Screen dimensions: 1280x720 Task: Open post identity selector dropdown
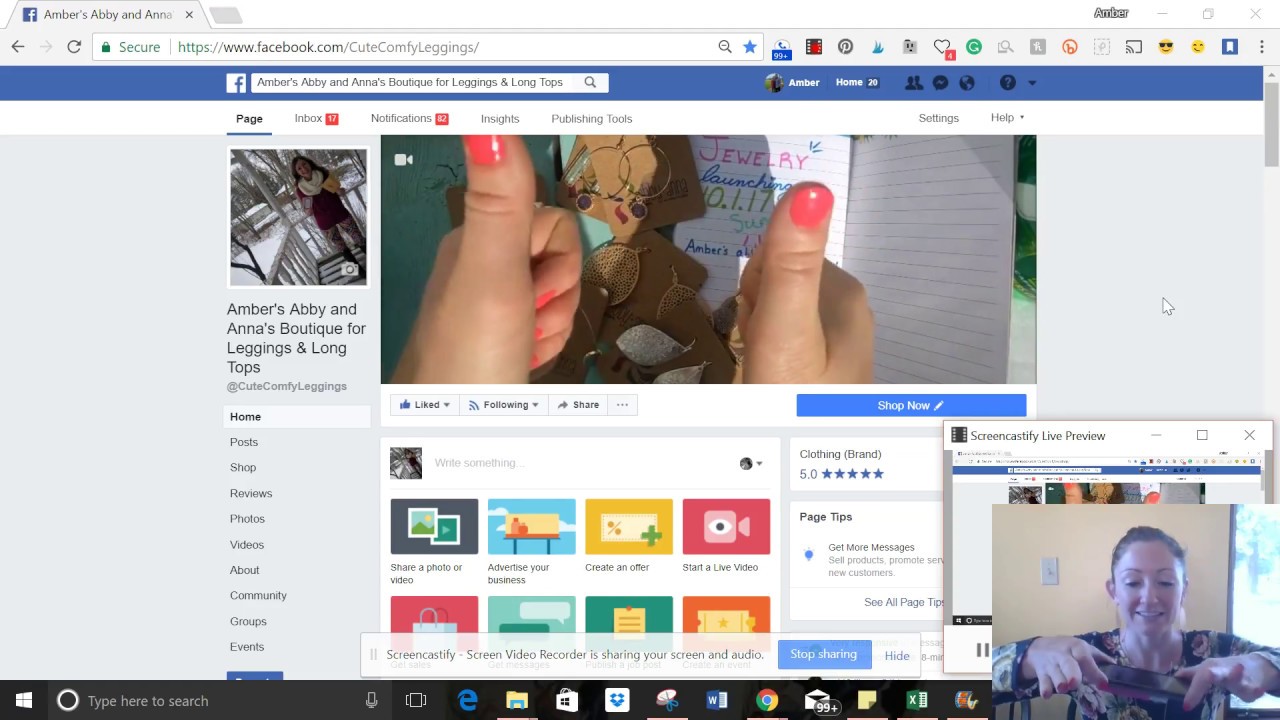tap(751, 463)
